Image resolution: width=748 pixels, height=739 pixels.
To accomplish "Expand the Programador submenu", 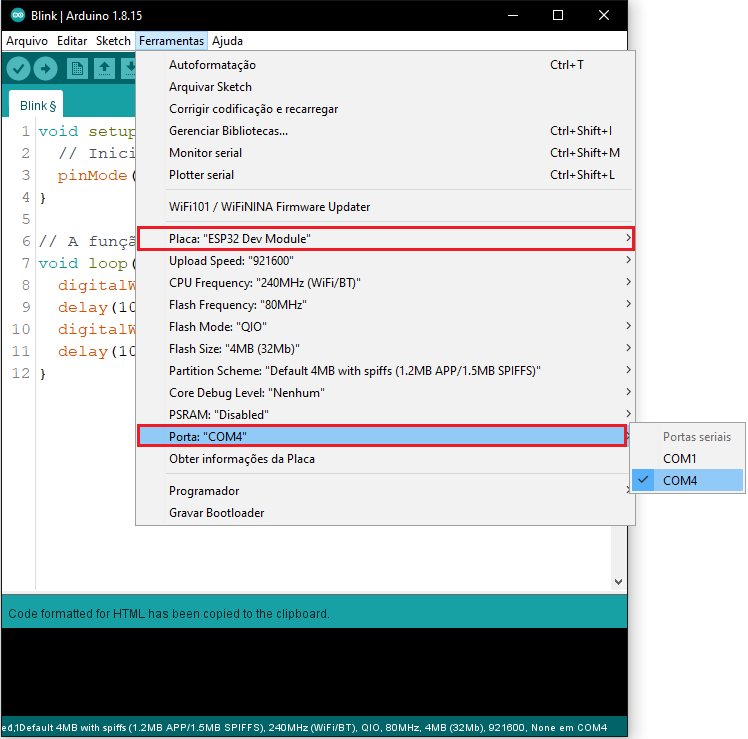I will 385,490.
